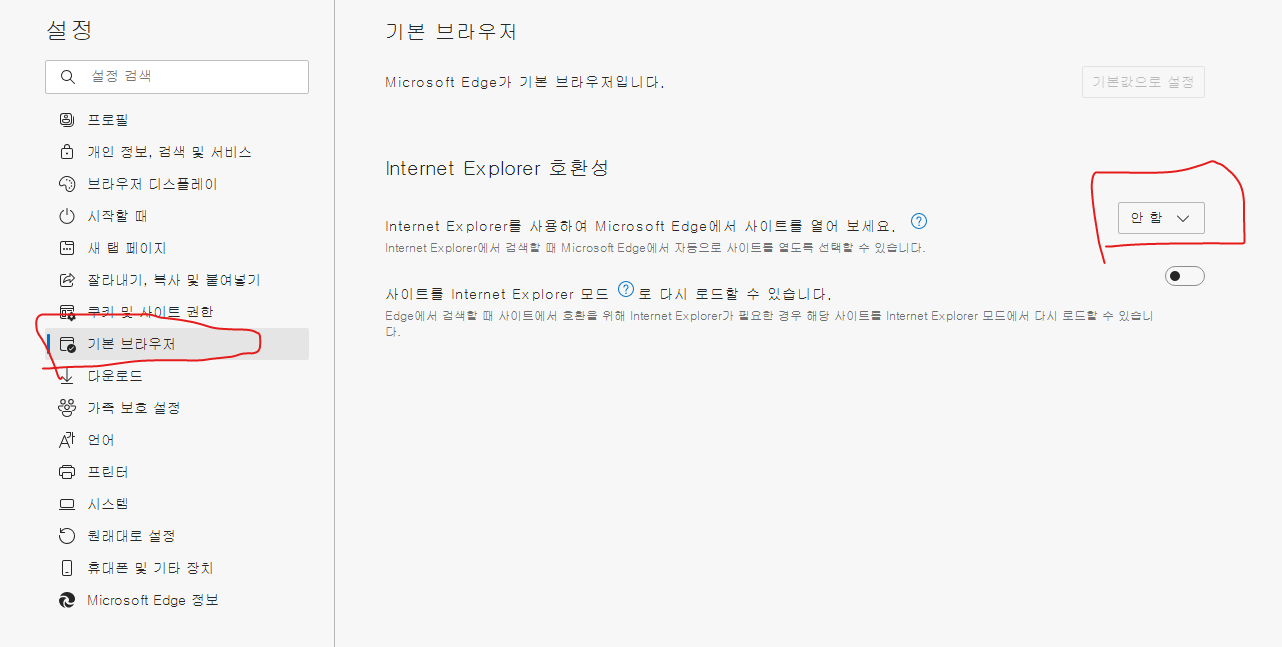This screenshot has width=1282, height=647.
Task: Select 기본 브라우저 menu item
Action: click(177, 344)
